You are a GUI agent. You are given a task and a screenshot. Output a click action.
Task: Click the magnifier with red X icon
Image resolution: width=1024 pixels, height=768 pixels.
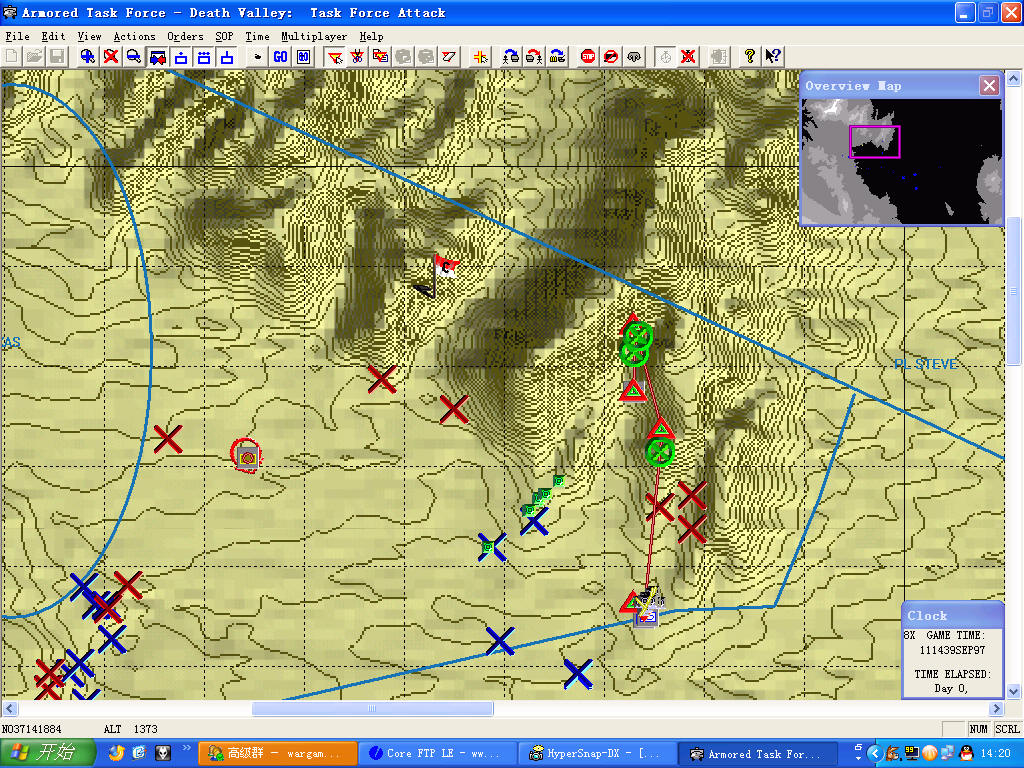tap(111, 57)
